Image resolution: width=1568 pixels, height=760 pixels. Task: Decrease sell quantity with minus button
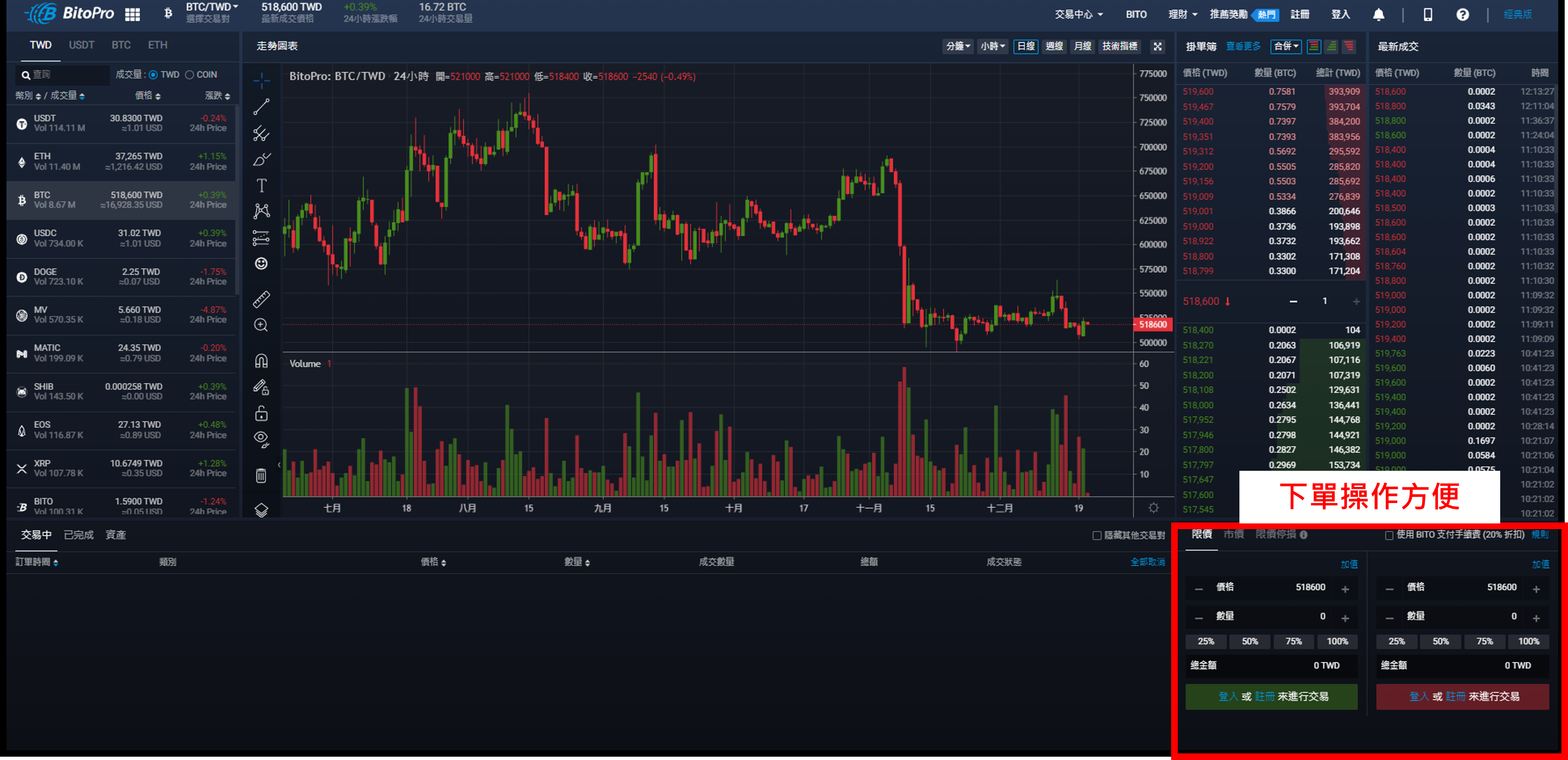(1390, 618)
